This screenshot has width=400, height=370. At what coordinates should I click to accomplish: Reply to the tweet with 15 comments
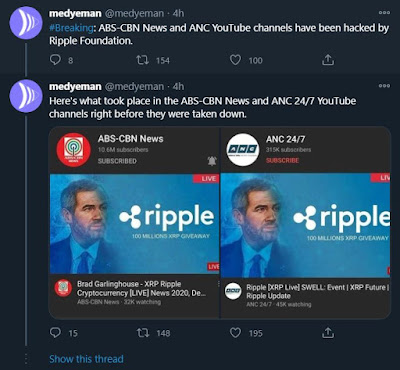pos(55,333)
